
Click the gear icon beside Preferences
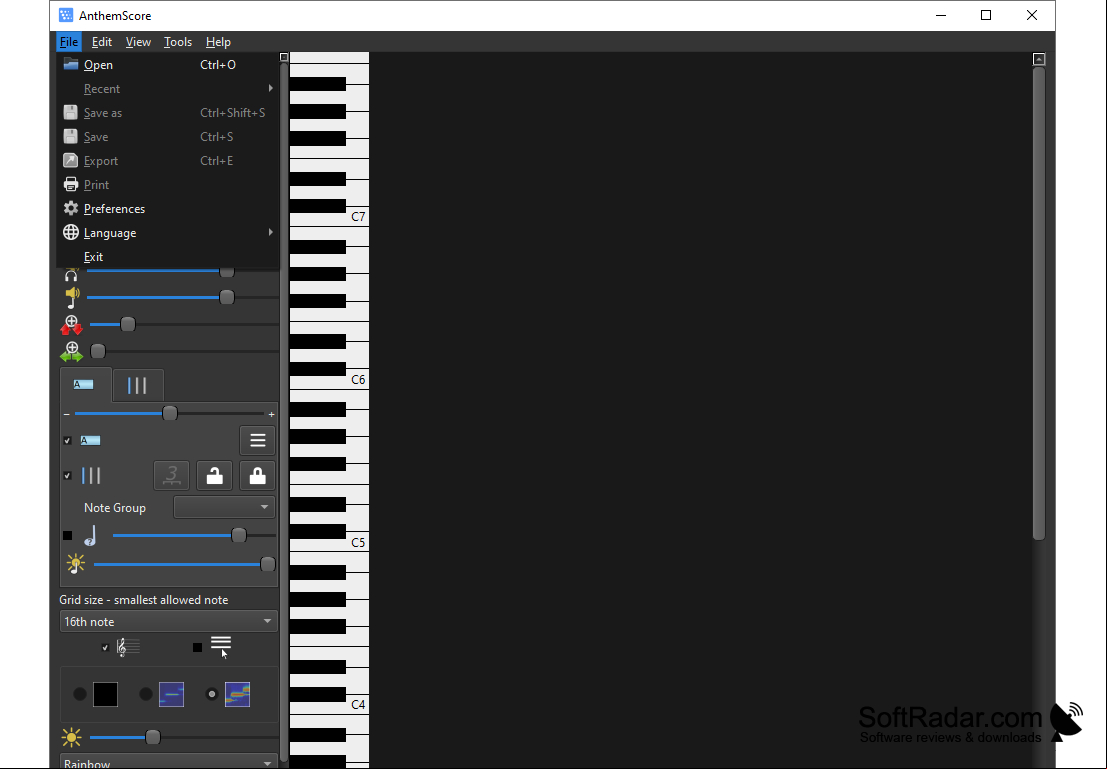71,208
